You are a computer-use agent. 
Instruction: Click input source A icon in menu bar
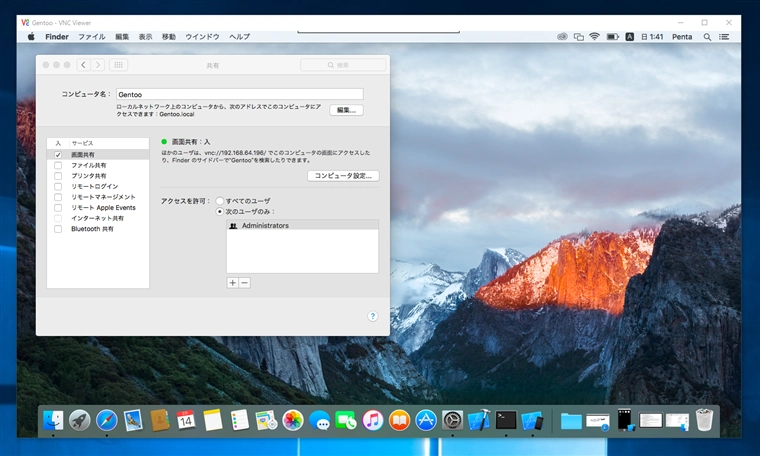click(x=630, y=36)
